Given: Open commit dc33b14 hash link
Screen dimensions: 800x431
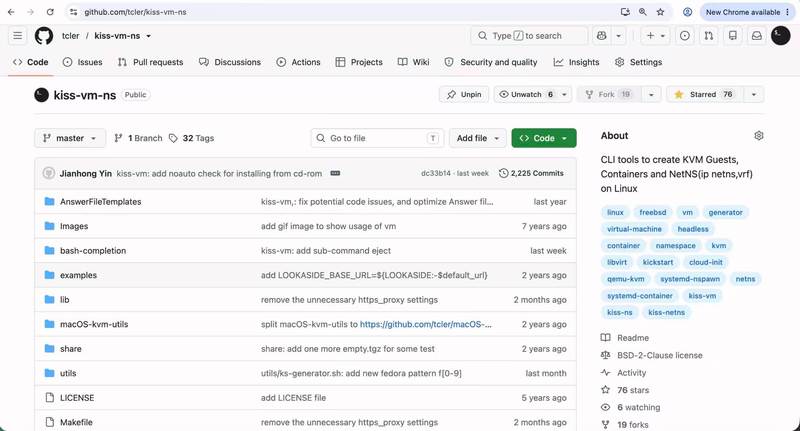Looking at the screenshot, I should coord(435,173).
